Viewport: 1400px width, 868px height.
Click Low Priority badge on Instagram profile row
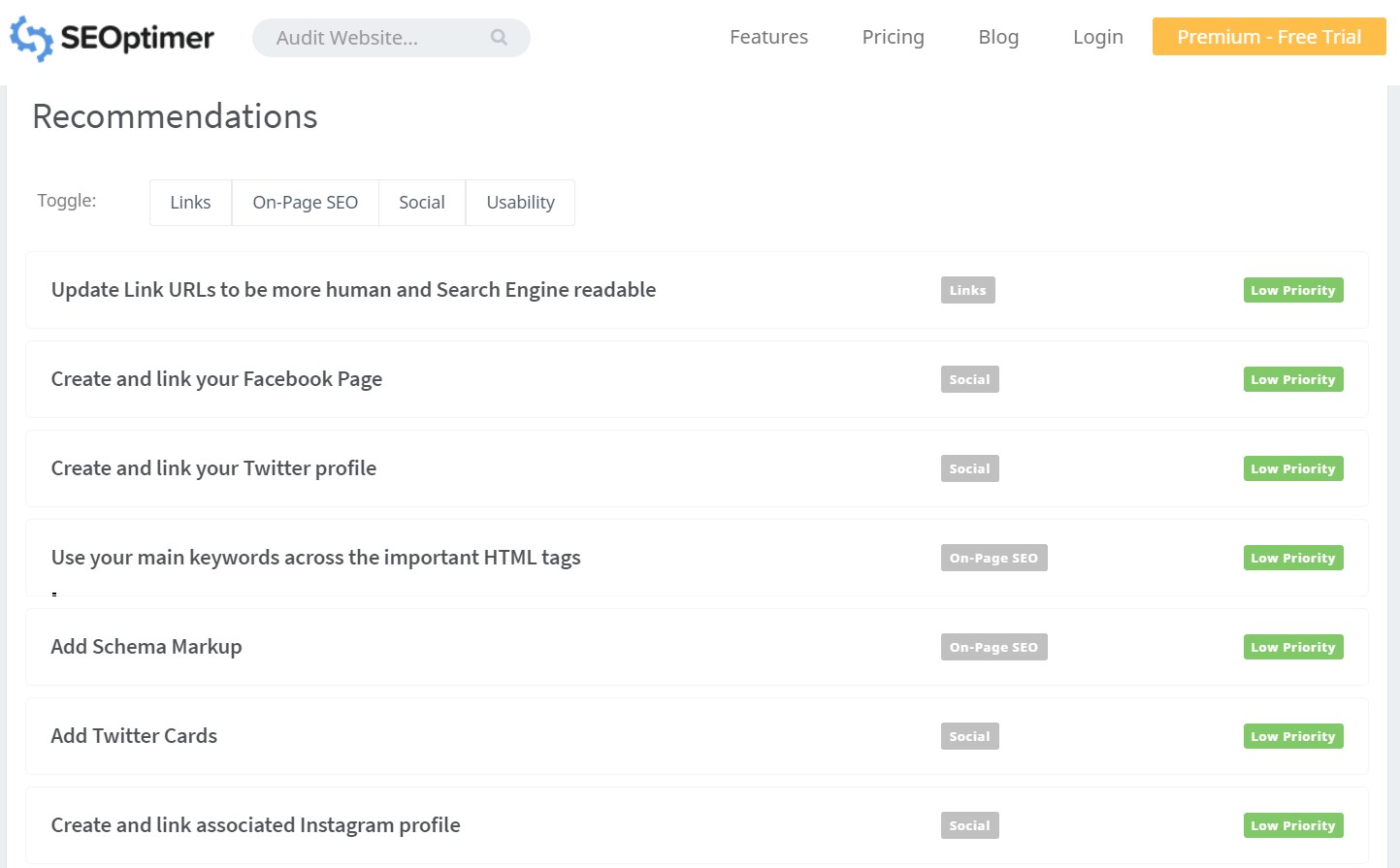[x=1293, y=825]
